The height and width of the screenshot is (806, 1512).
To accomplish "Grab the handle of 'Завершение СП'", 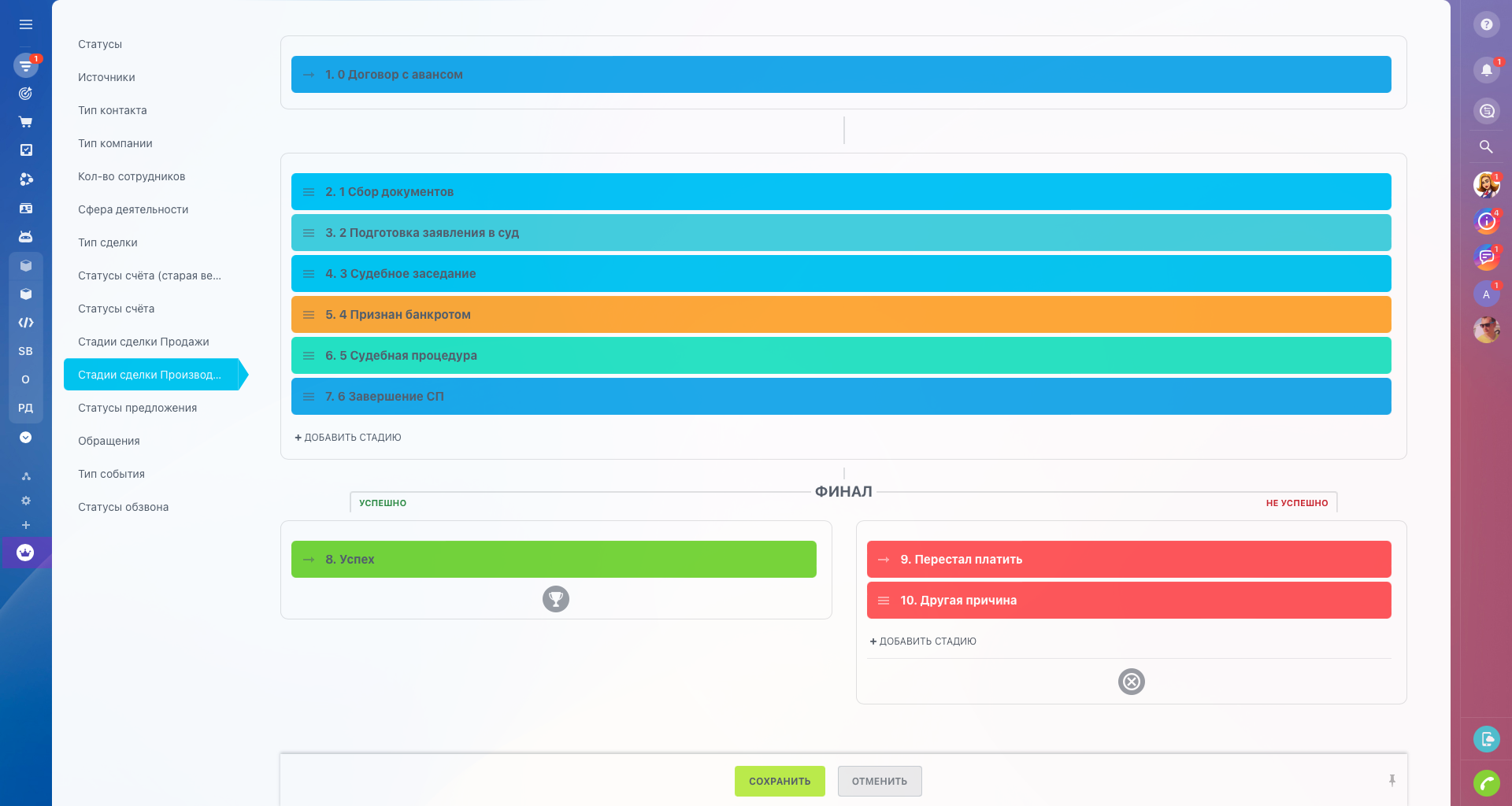I will [309, 397].
